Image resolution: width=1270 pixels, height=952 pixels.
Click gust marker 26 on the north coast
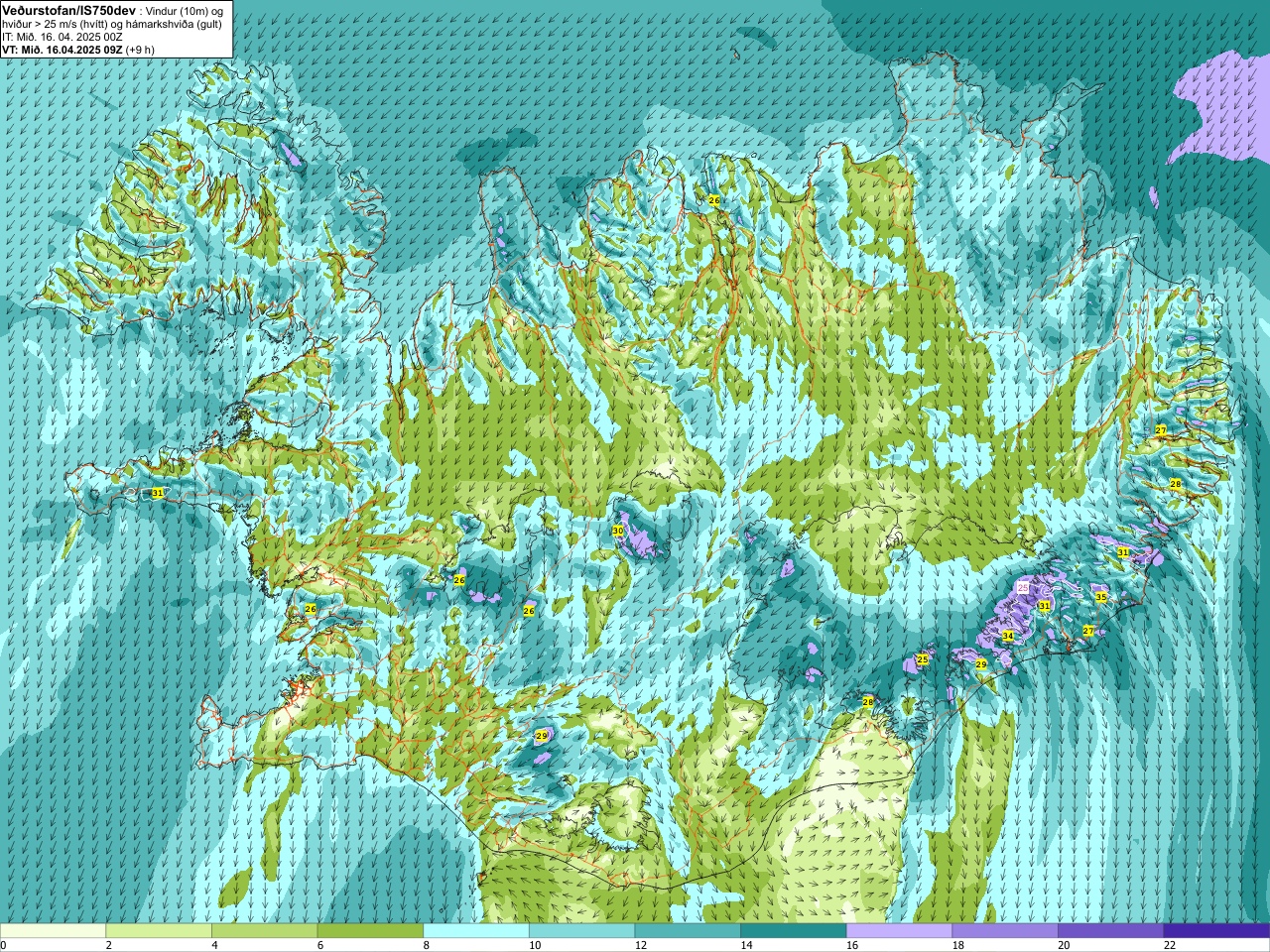[x=713, y=200]
